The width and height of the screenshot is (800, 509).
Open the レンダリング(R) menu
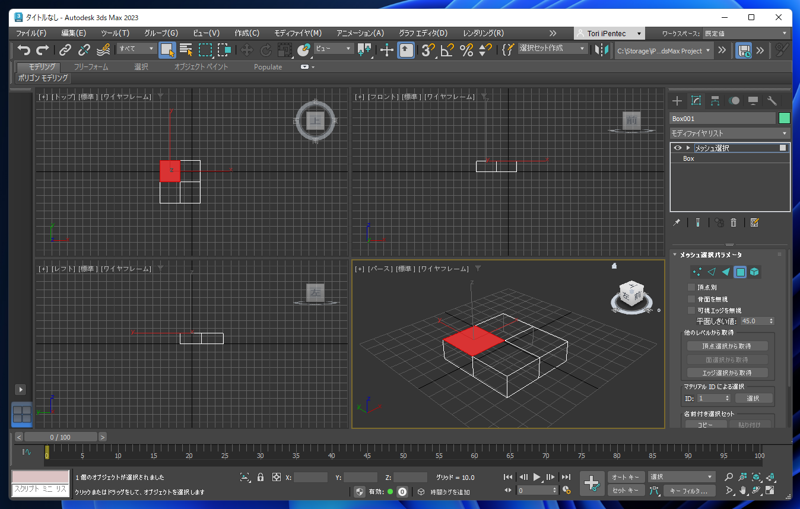[x=483, y=33]
